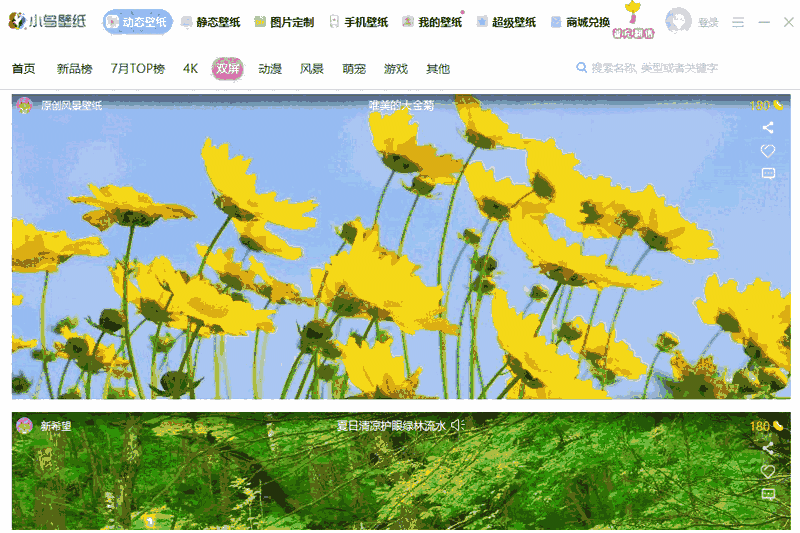Click the 原创风景壁纸 author avatar
The width and height of the screenshot is (800, 533).
(x=24, y=105)
